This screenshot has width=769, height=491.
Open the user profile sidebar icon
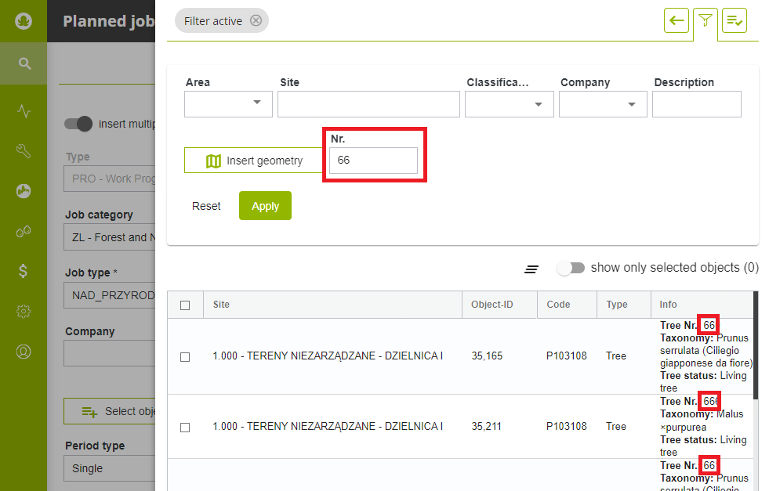pos(24,351)
